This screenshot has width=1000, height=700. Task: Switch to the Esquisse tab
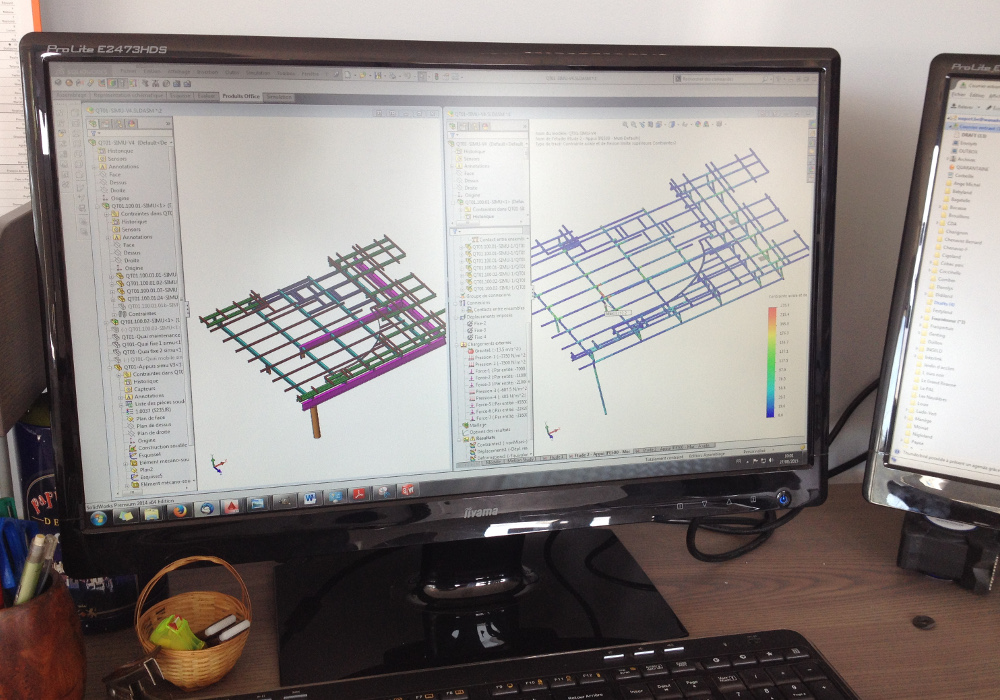coord(180,96)
